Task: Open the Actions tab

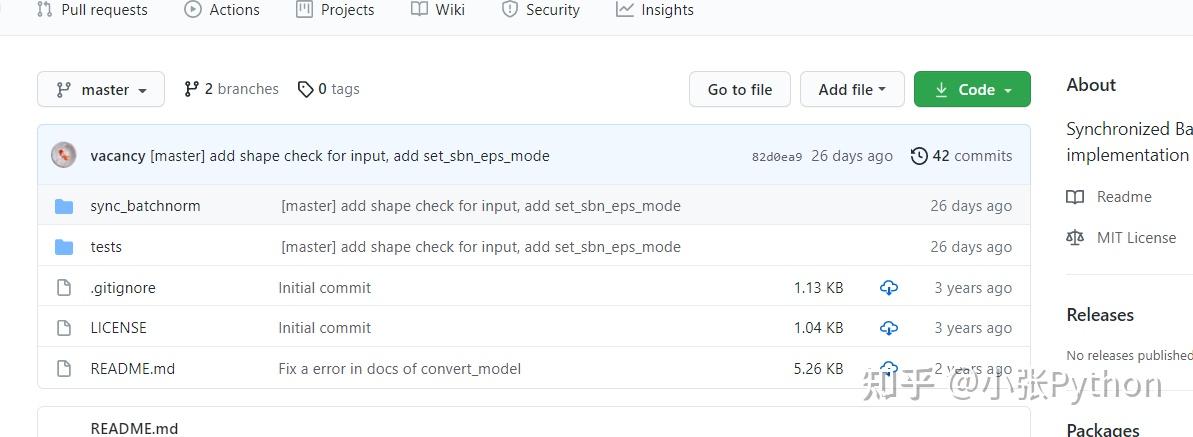Action: tap(222, 10)
